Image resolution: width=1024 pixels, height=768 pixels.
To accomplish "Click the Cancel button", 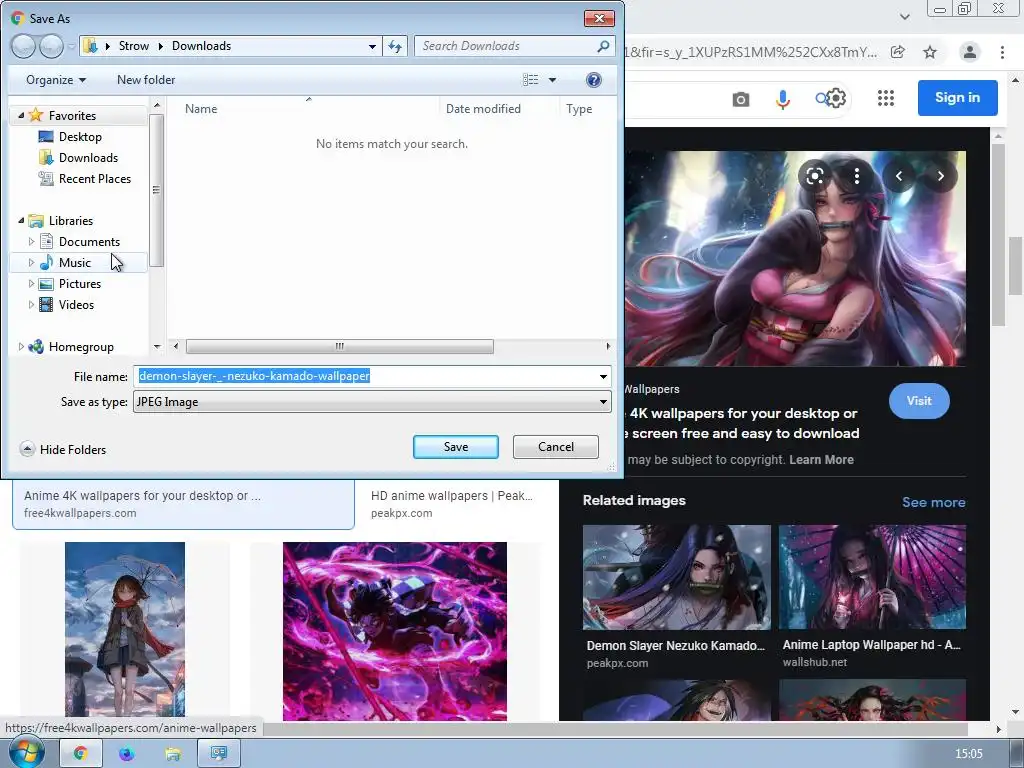I will (x=556, y=447).
